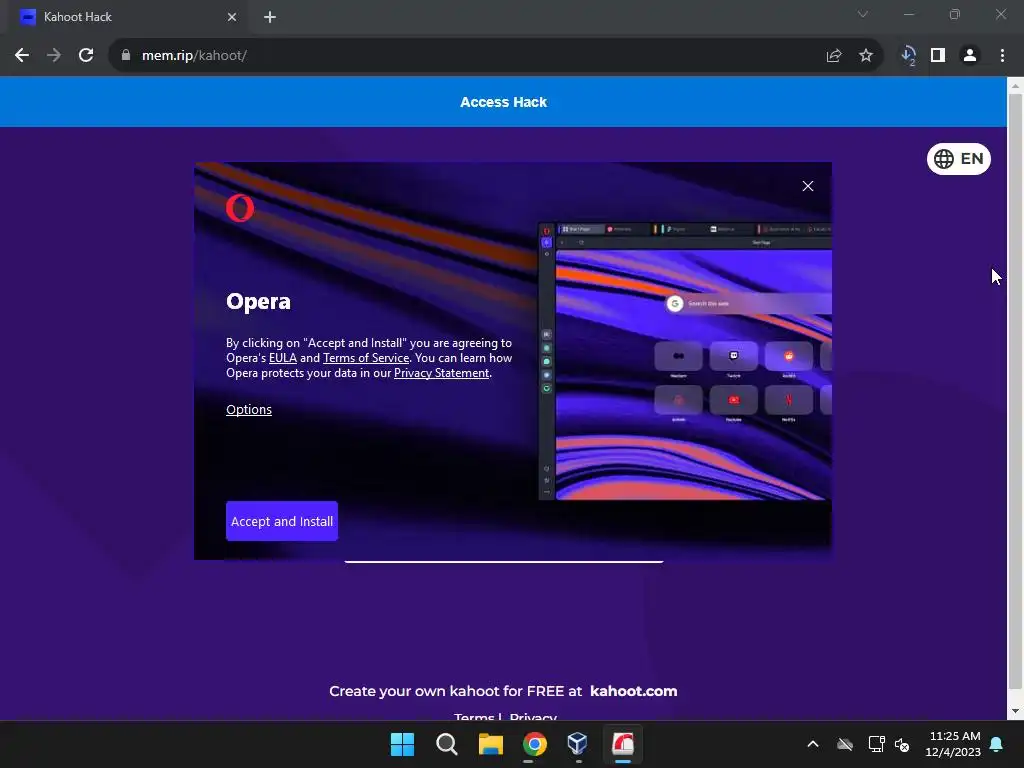Open taskbar Search

447,744
